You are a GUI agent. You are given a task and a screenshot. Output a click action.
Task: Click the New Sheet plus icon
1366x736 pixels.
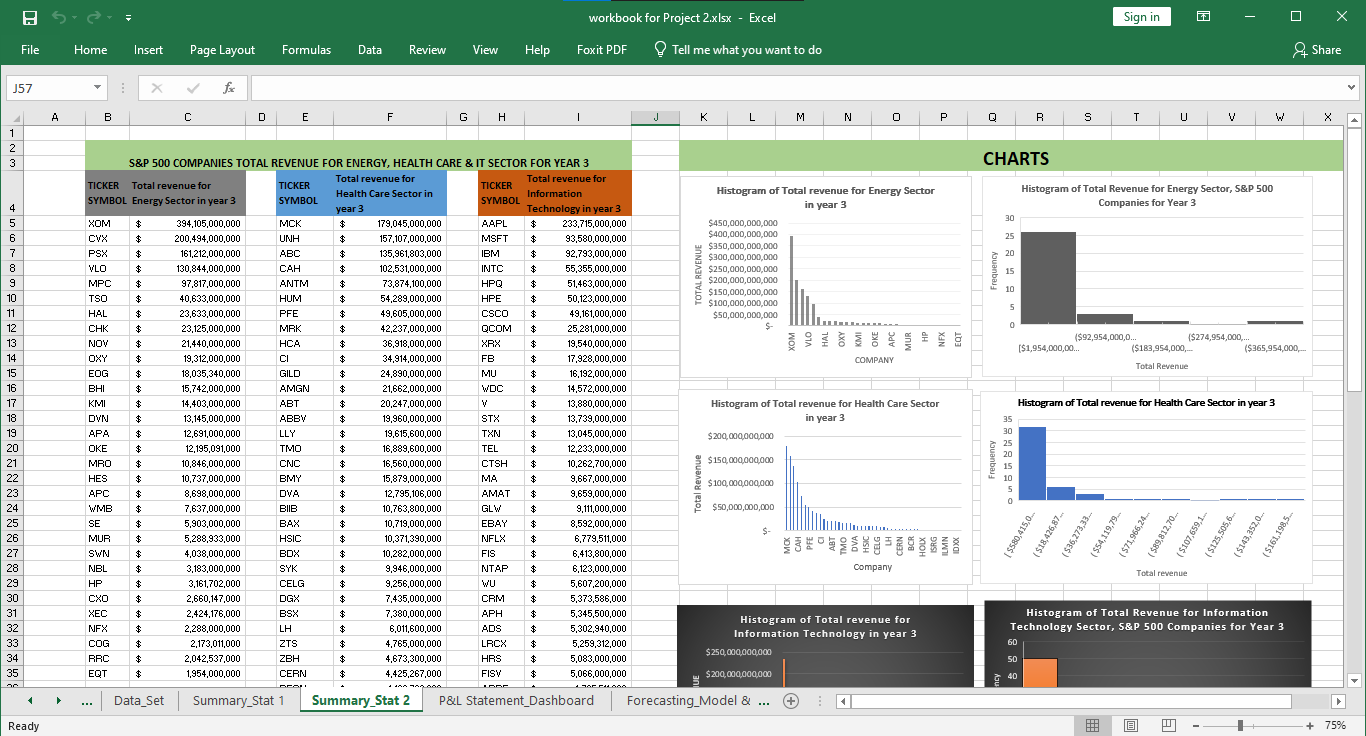point(791,701)
